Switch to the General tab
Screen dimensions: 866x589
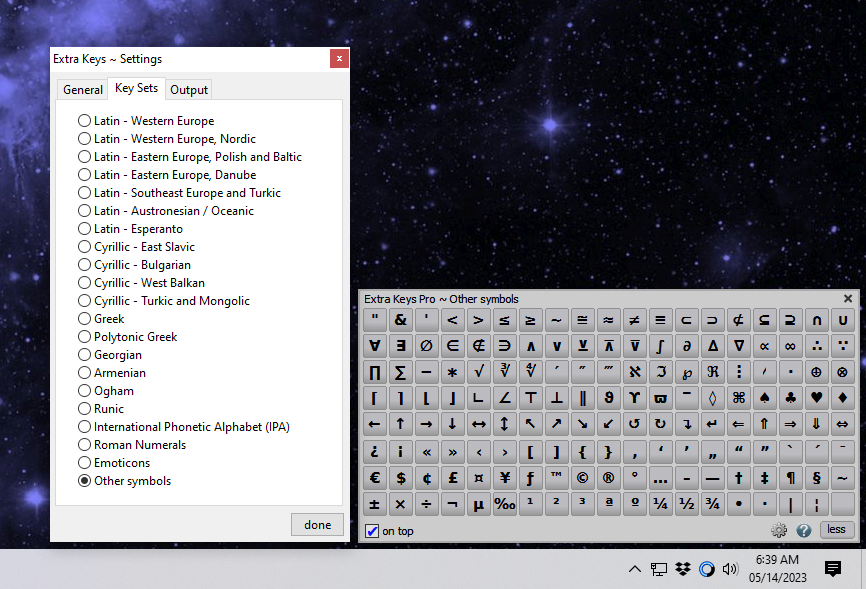tap(83, 90)
